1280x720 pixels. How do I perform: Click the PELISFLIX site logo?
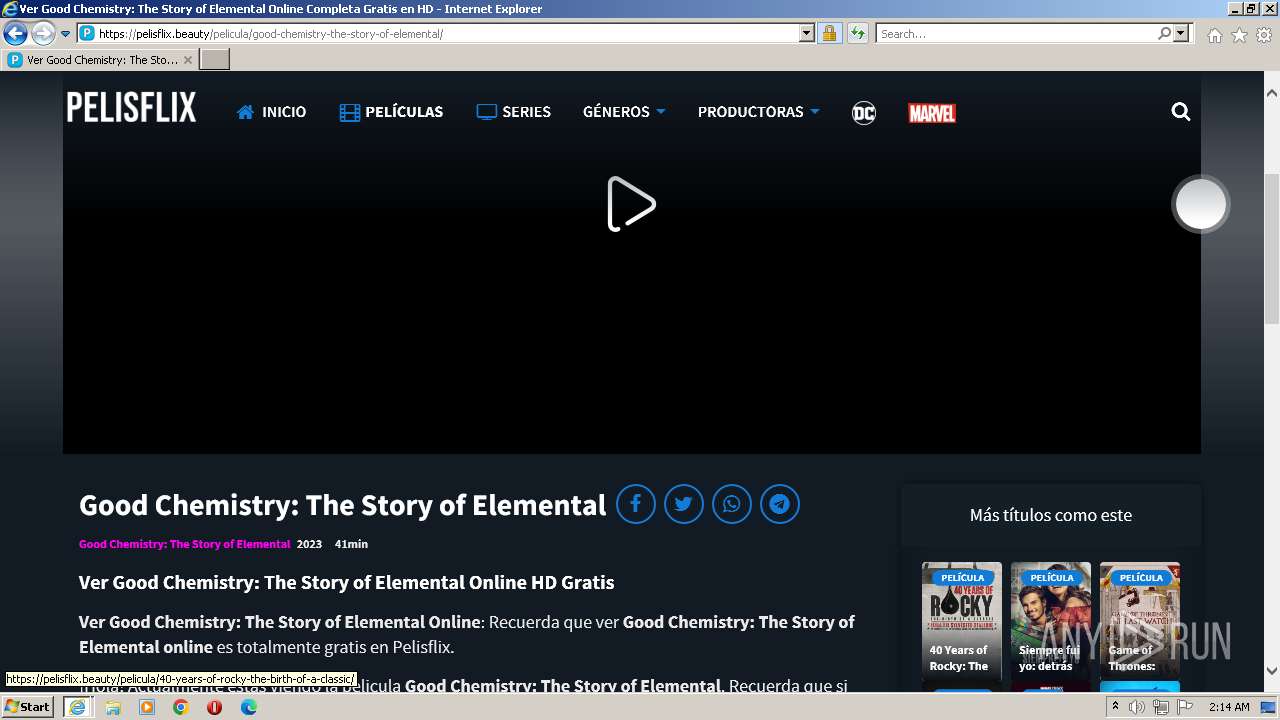[131, 108]
